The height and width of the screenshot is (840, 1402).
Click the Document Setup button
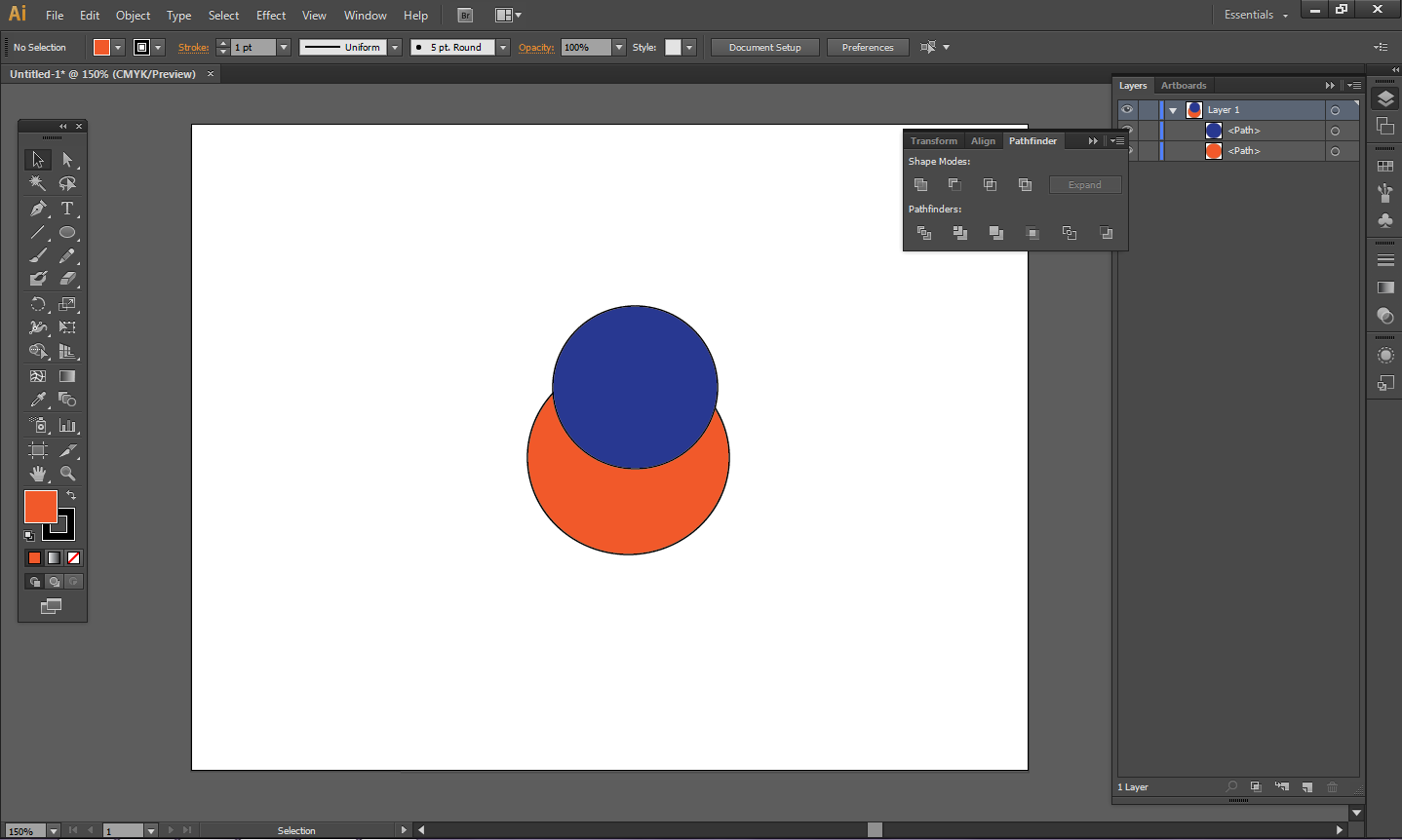tap(764, 47)
